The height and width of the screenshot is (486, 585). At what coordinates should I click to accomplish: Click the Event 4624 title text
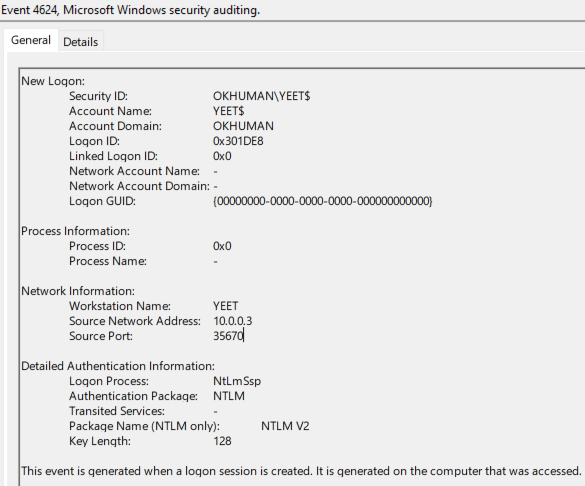point(130,10)
